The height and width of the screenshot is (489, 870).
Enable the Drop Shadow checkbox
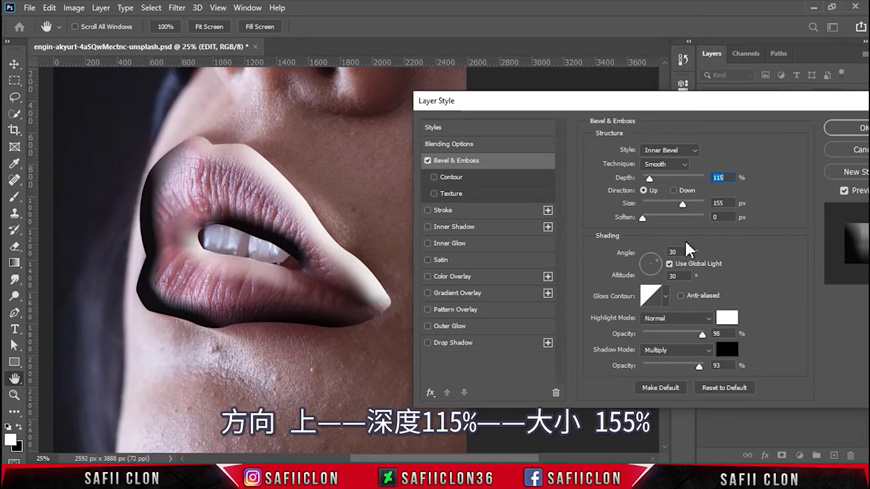(x=428, y=343)
